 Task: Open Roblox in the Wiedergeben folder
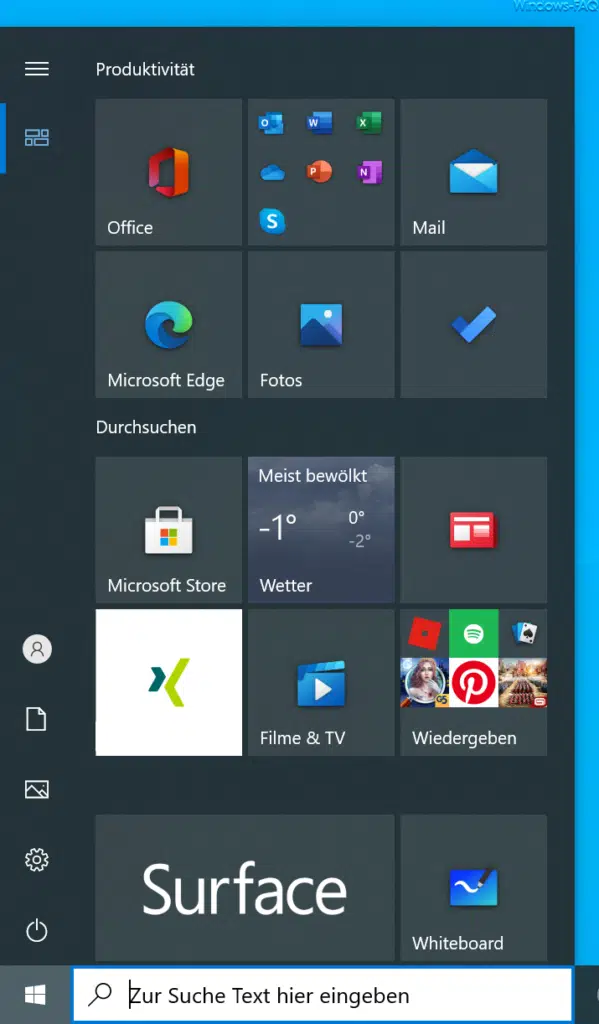(425, 633)
